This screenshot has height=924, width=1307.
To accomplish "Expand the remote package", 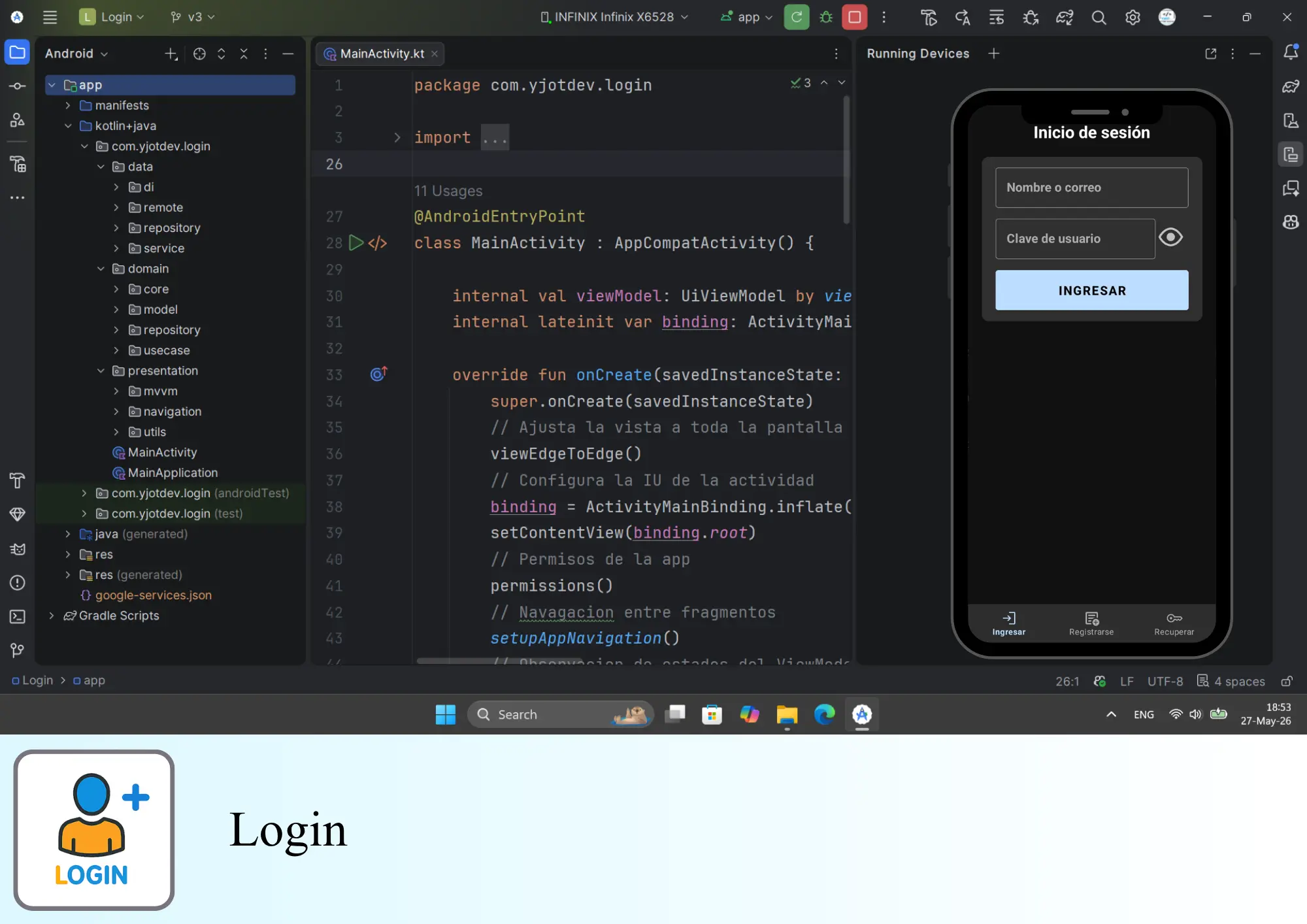I will [116, 207].
